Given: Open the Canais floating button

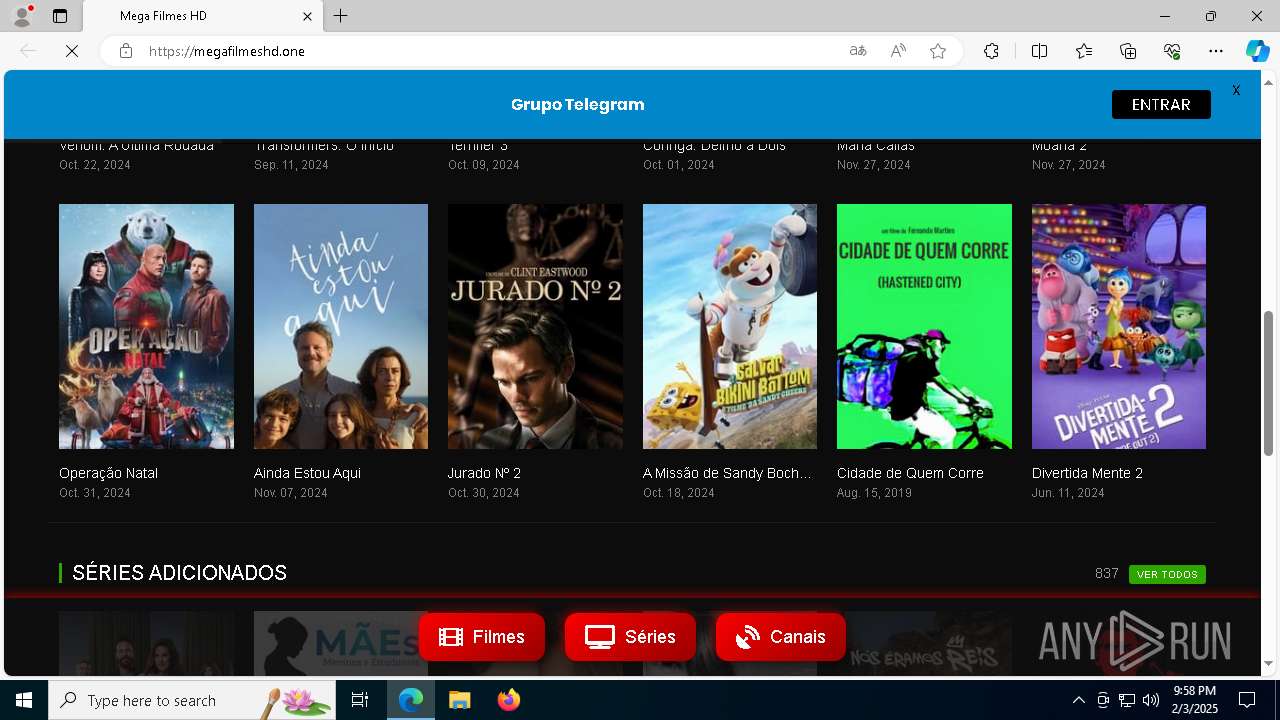Looking at the screenshot, I should pyautogui.click(x=781, y=637).
